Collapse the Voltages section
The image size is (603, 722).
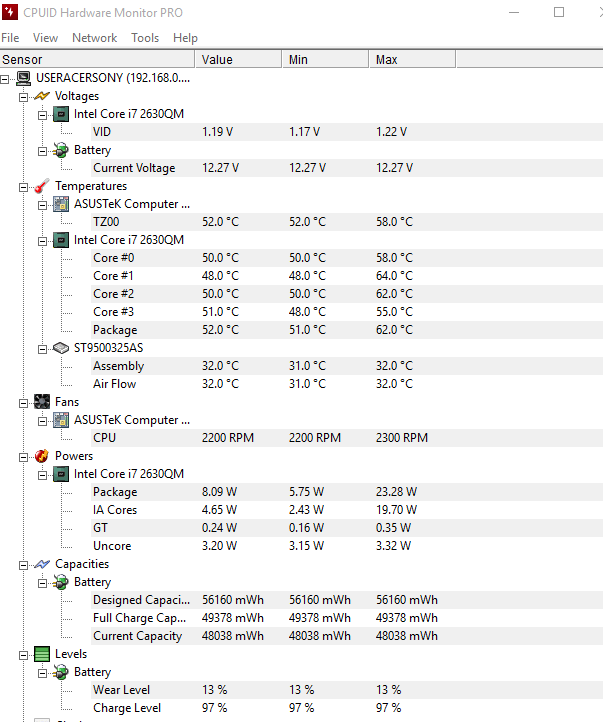click(x=23, y=97)
